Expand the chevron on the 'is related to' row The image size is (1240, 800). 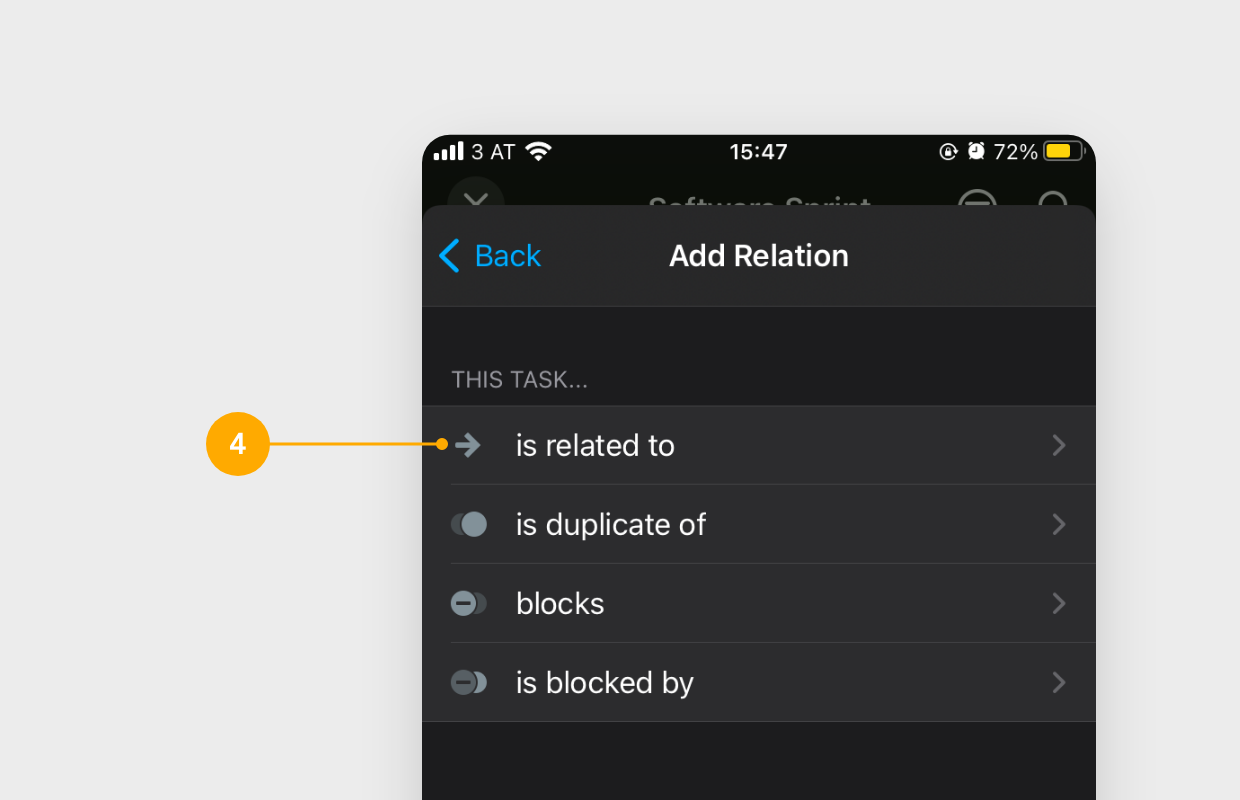1059,445
